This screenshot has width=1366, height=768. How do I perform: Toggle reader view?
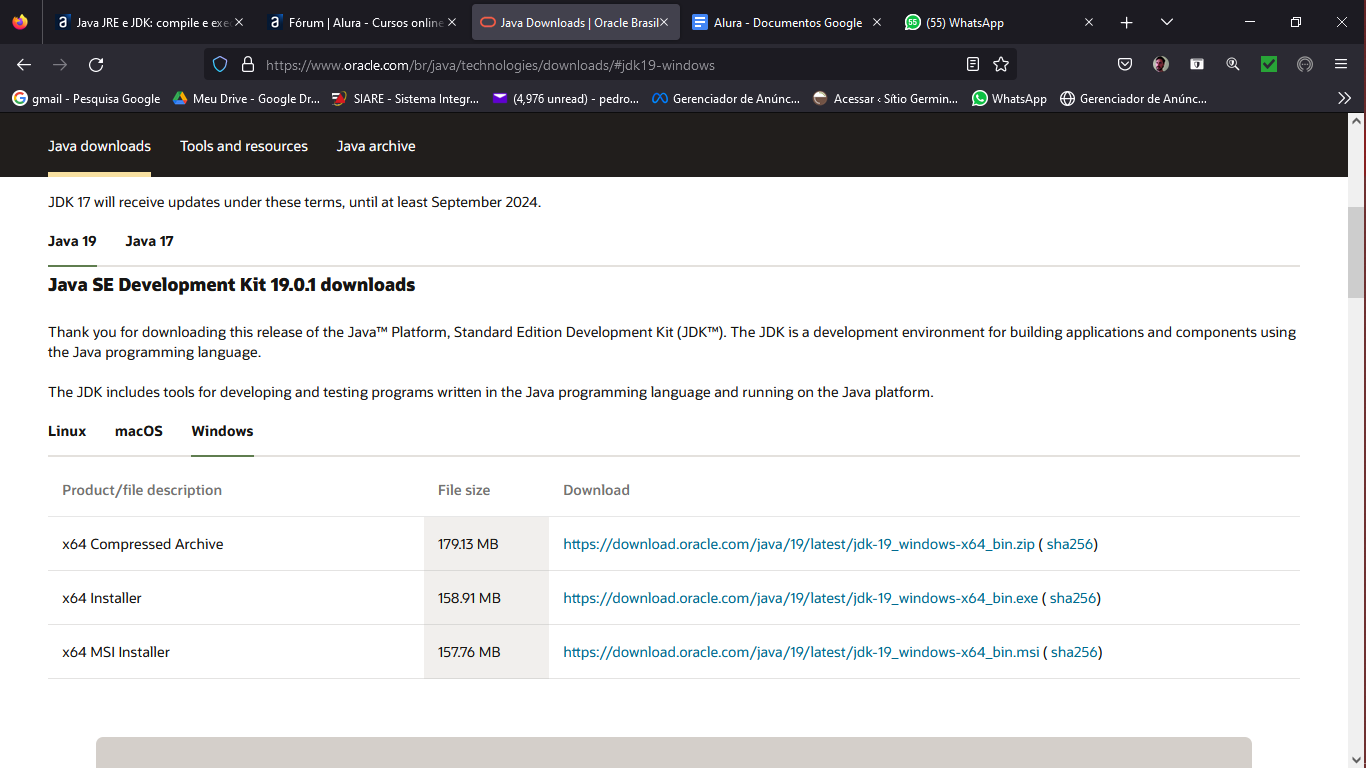973,65
